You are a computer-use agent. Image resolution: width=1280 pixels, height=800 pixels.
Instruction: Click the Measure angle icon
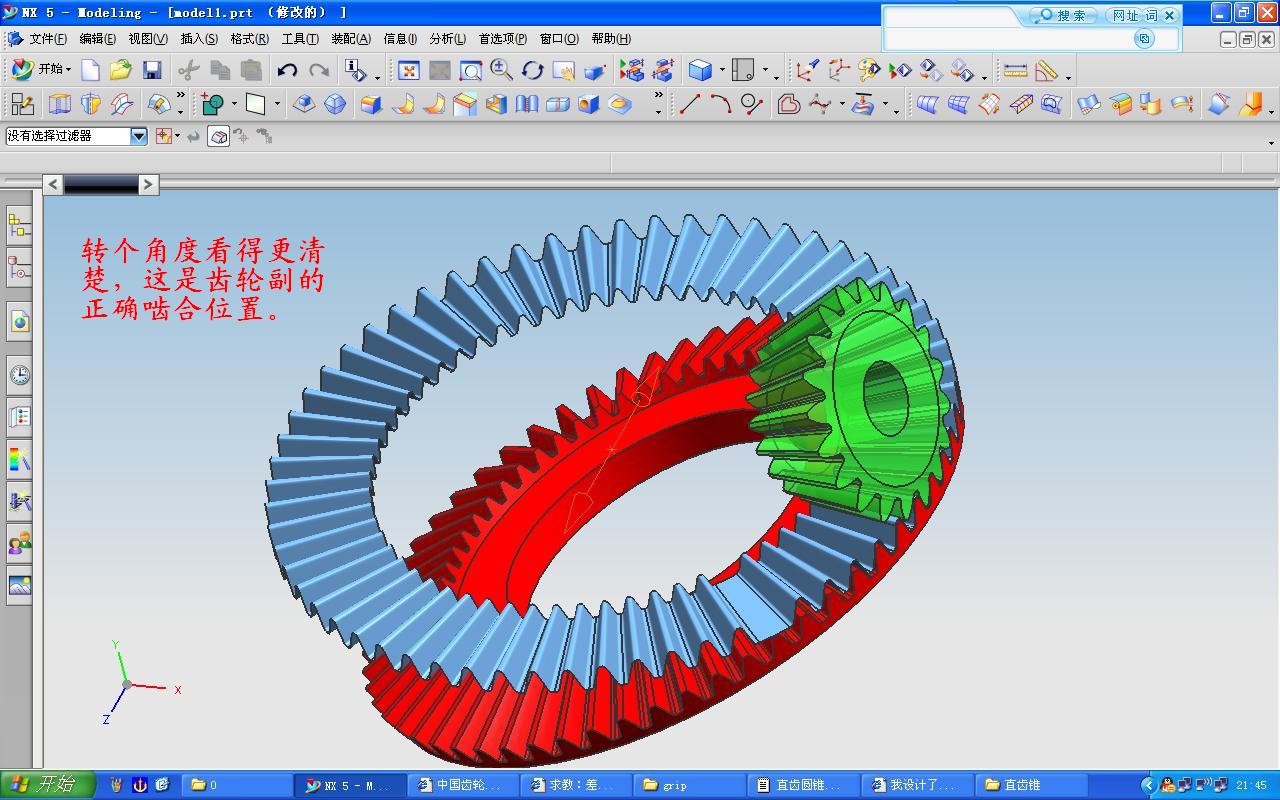(x=1047, y=70)
